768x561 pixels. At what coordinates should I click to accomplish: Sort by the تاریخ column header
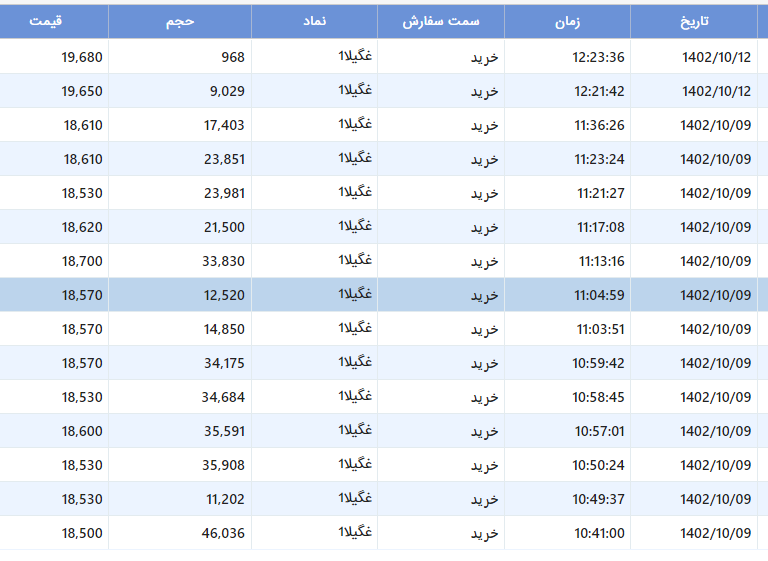[x=694, y=22]
